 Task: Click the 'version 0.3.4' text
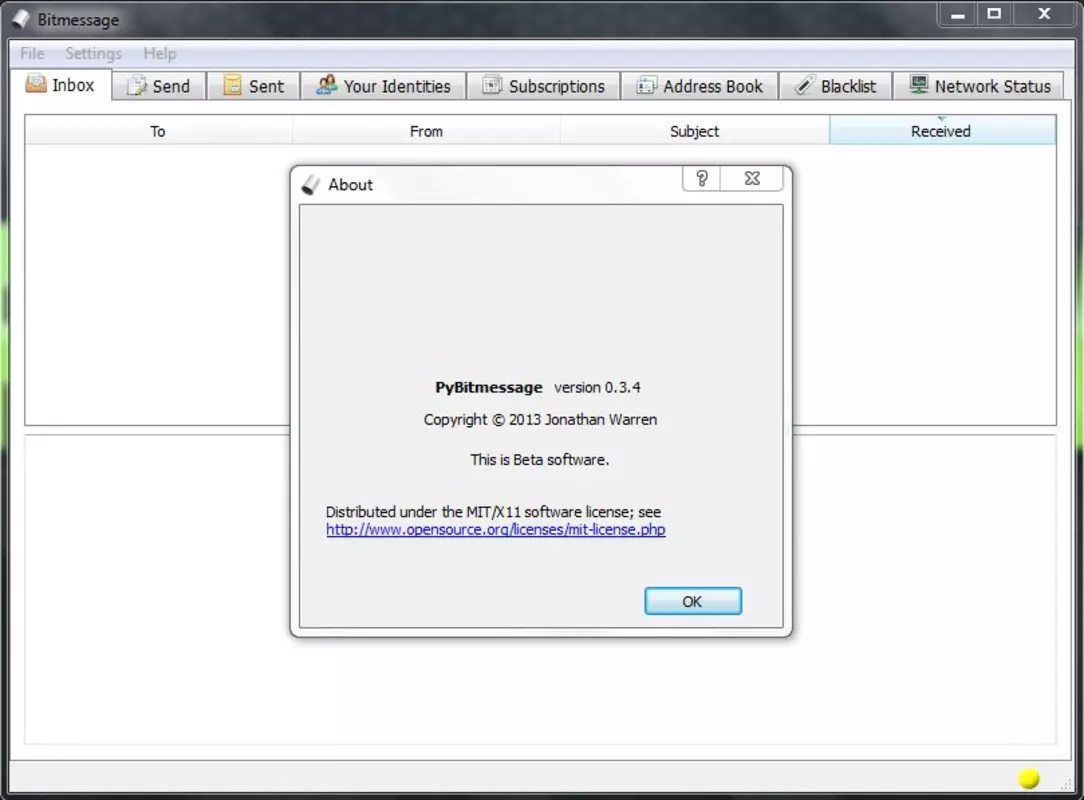click(597, 387)
